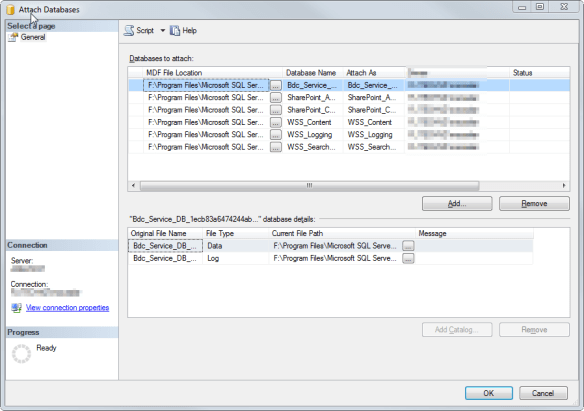Click the Original File Name column header
Screen dimensions: 584x411
pos(166,233)
